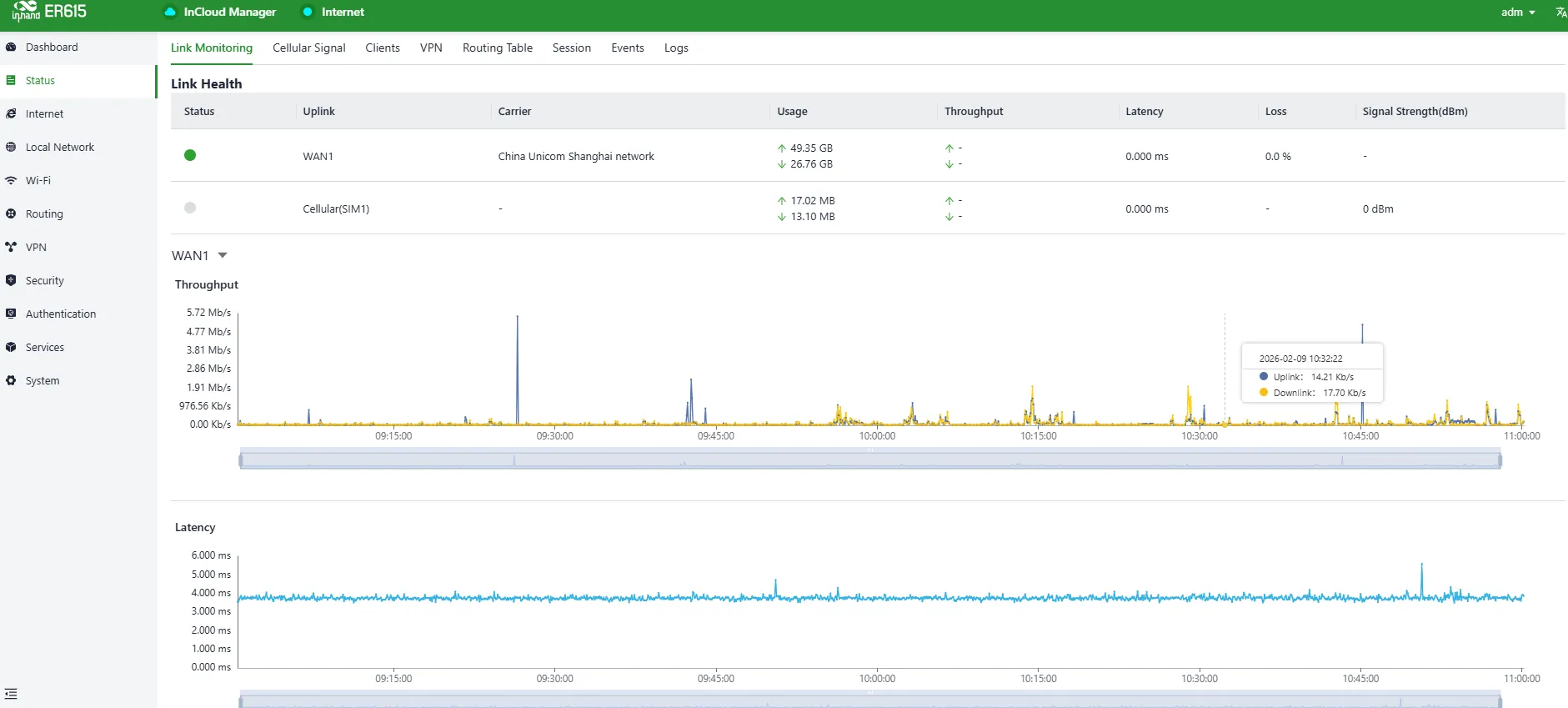Open the Events tab
Image resolution: width=1568 pixels, height=708 pixels.
[628, 48]
